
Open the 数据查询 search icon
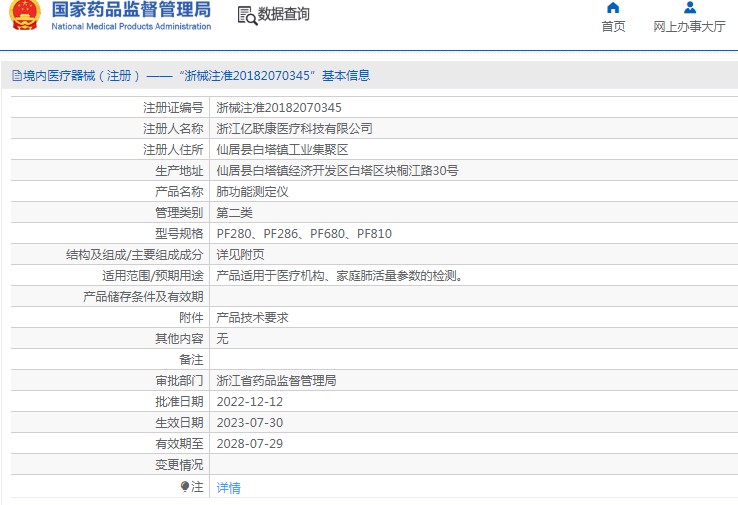pos(247,16)
